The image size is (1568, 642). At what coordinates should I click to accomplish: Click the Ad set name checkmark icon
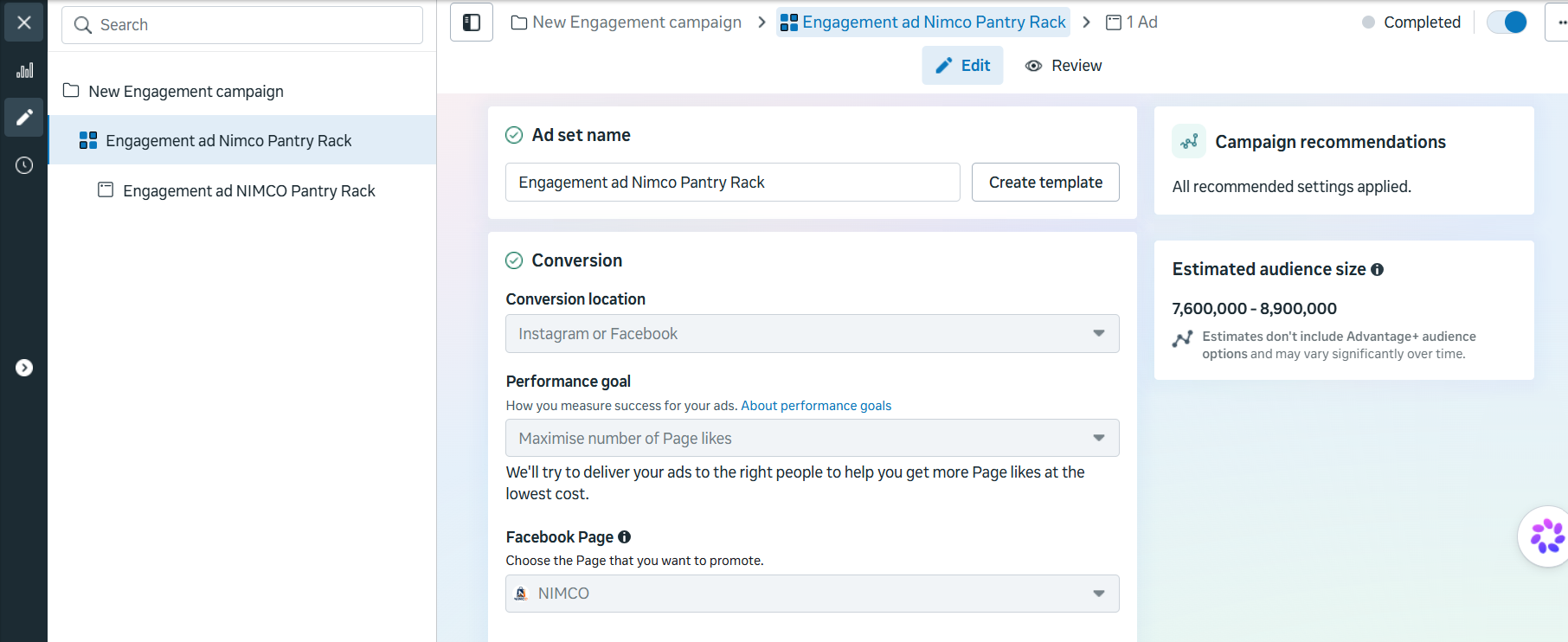(x=514, y=135)
